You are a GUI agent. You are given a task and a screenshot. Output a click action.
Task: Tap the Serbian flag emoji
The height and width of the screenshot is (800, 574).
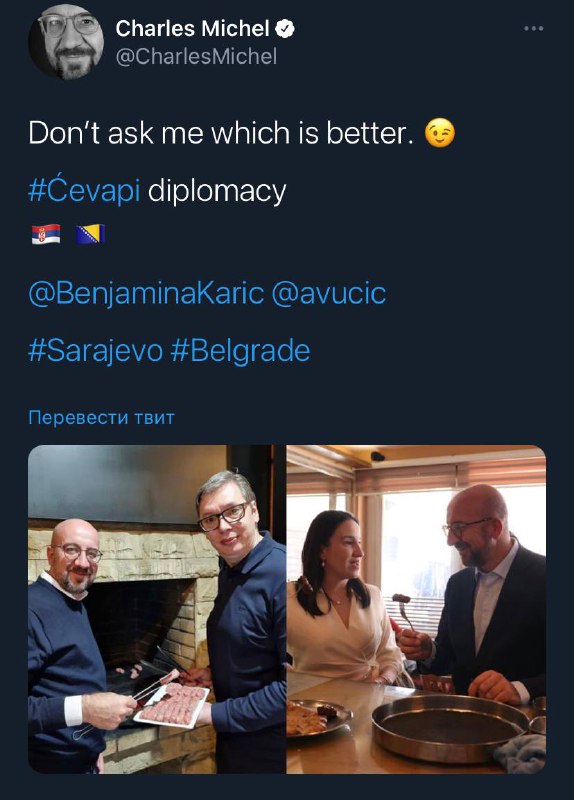pyautogui.click(x=46, y=234)
